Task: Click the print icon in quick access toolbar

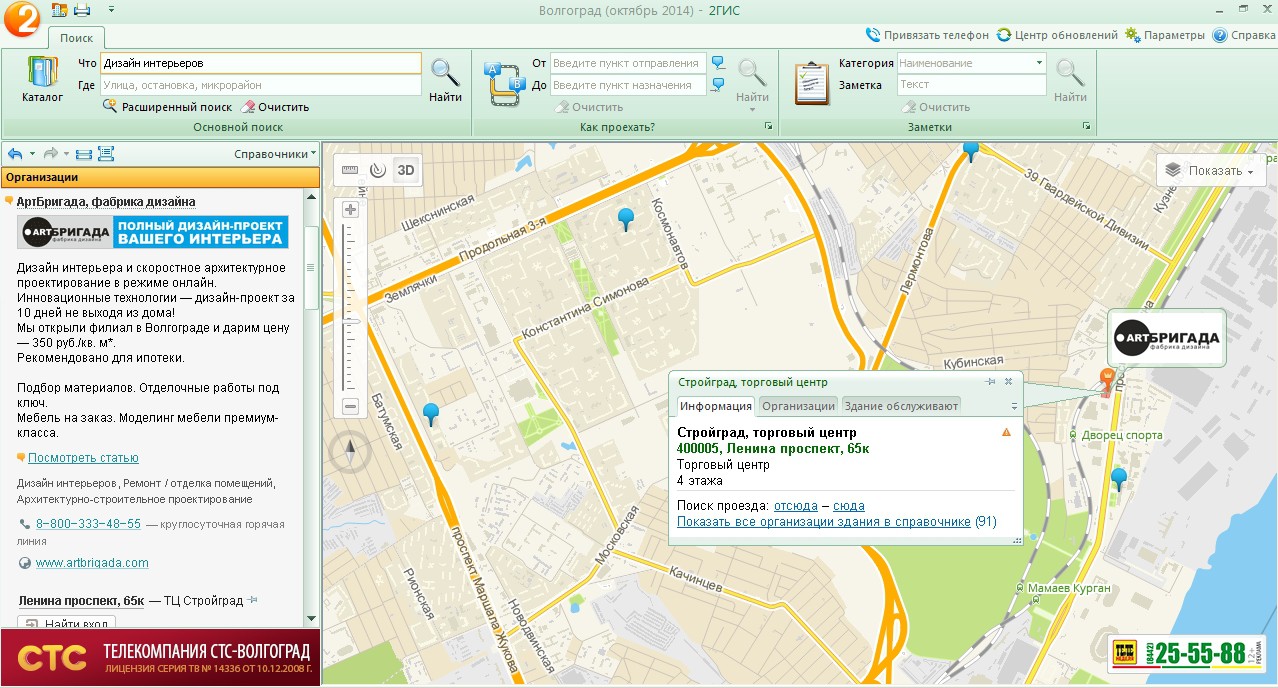Action: click(82, 10)
